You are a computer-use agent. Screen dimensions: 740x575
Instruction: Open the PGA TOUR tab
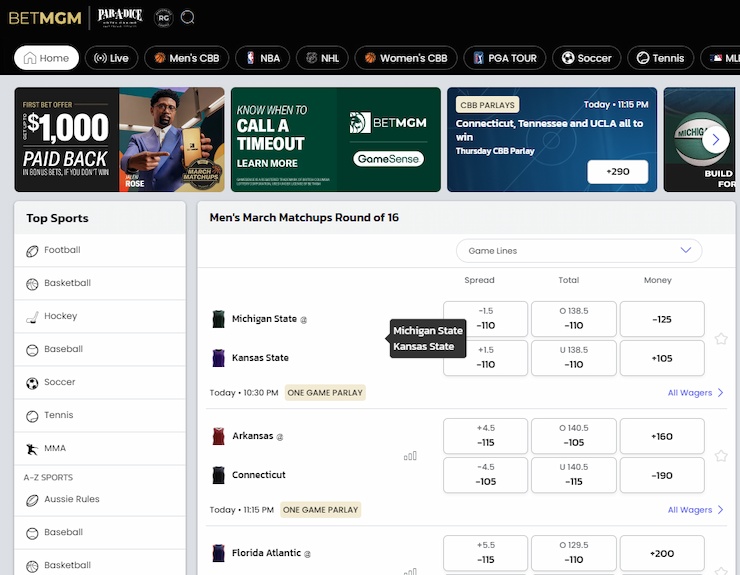point(505,58)
